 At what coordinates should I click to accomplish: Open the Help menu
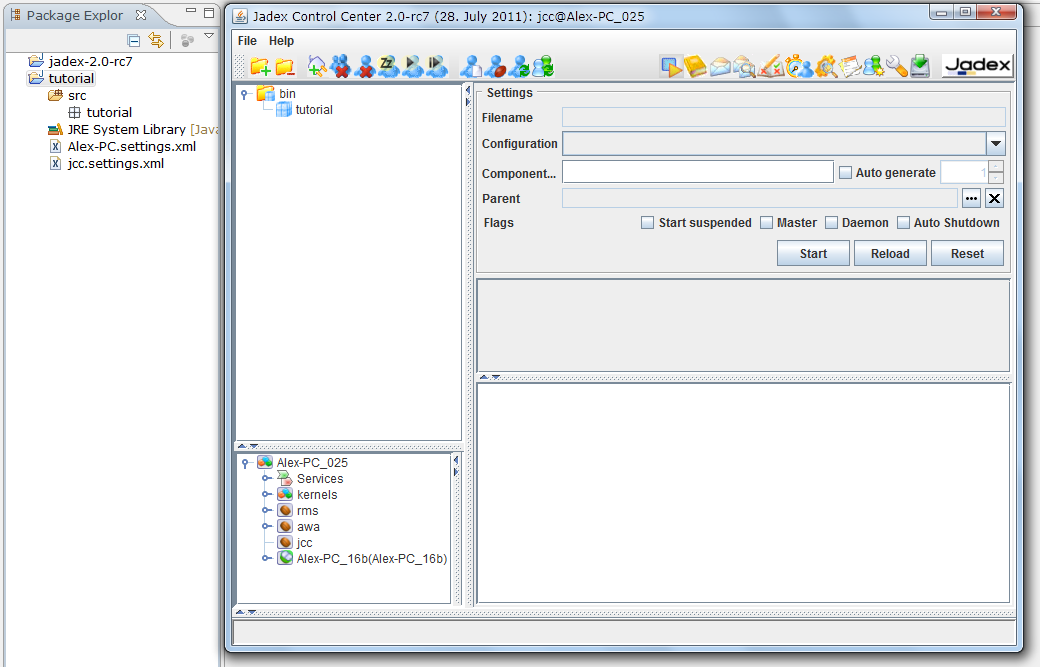pos(281,41)
